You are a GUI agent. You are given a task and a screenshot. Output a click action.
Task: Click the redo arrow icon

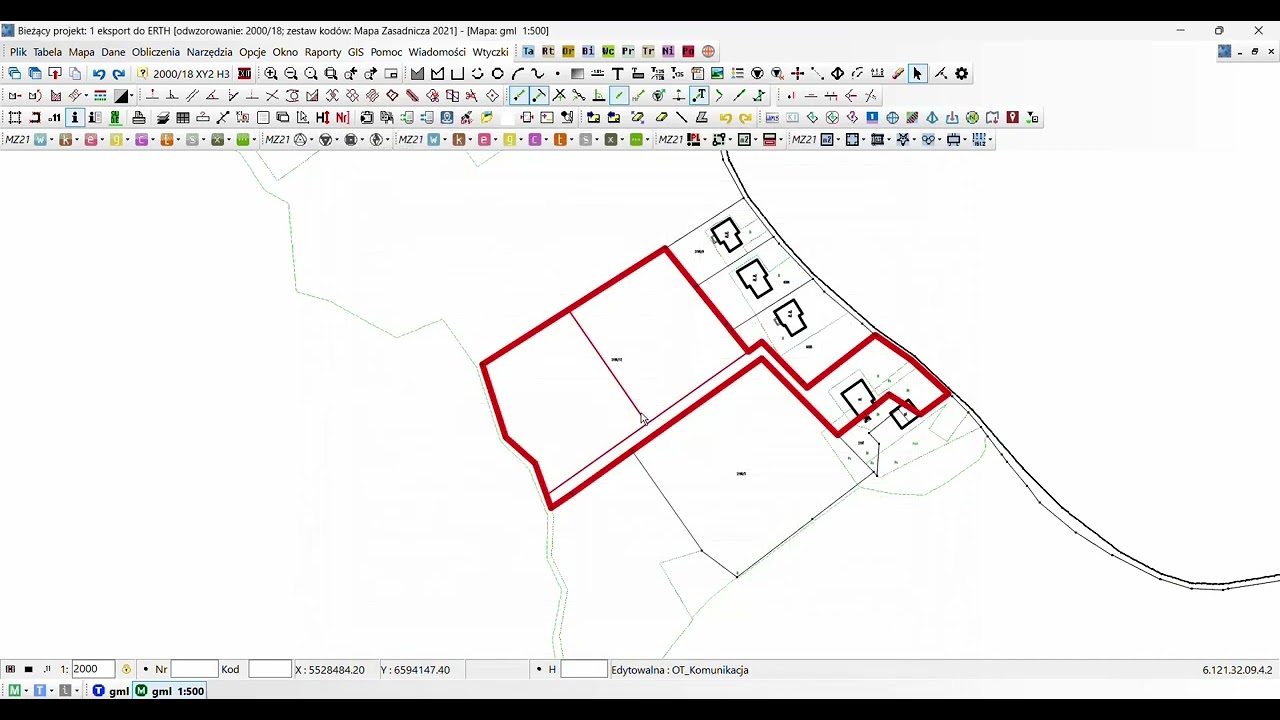(x=118, y=74)
